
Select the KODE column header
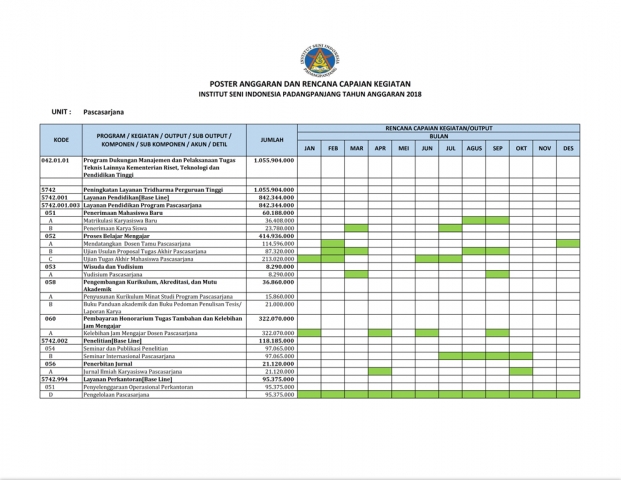coord(61,140)
